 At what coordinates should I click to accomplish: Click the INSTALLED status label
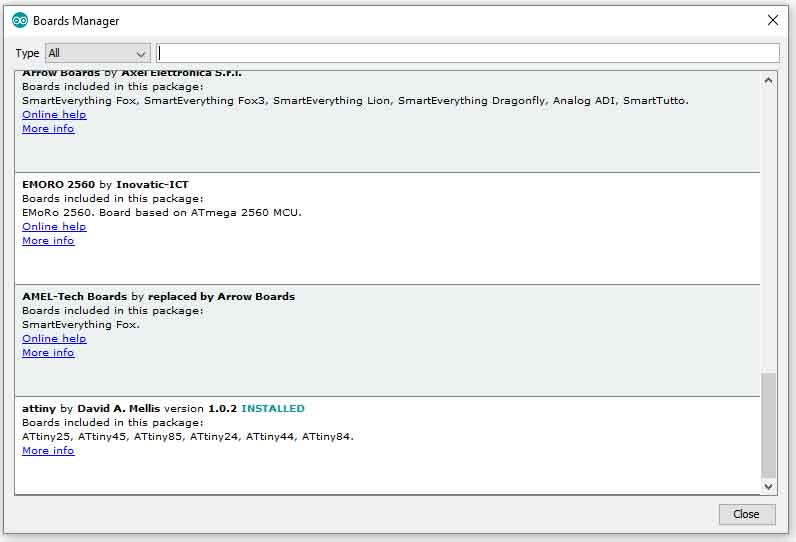pyautogui.click(x=273, y=409)
